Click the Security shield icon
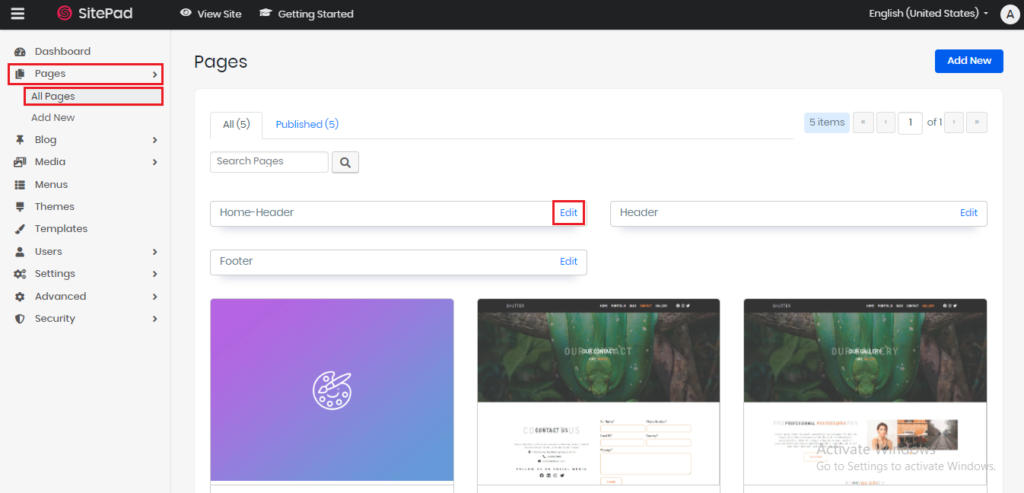Screen dimensions: 1024x493 [20, 319]
